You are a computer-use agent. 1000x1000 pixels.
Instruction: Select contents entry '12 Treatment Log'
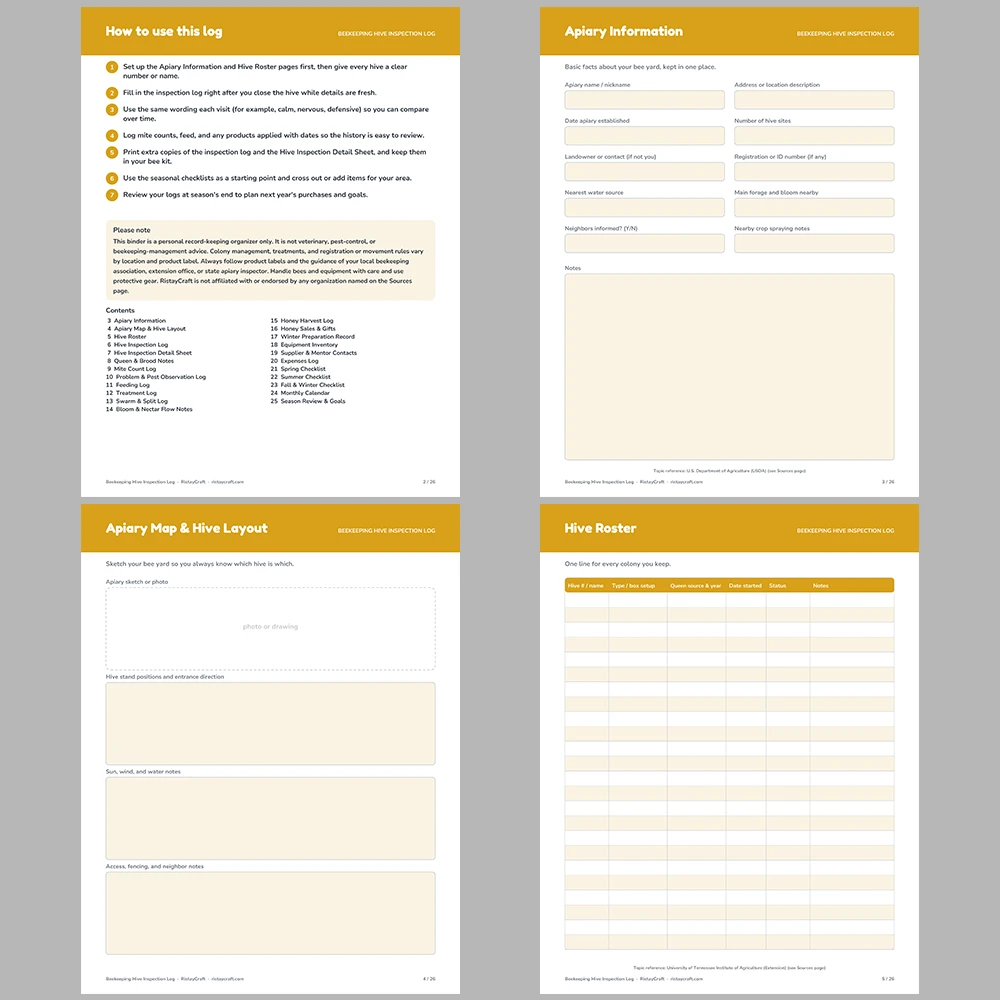click(x=131, y=393)
